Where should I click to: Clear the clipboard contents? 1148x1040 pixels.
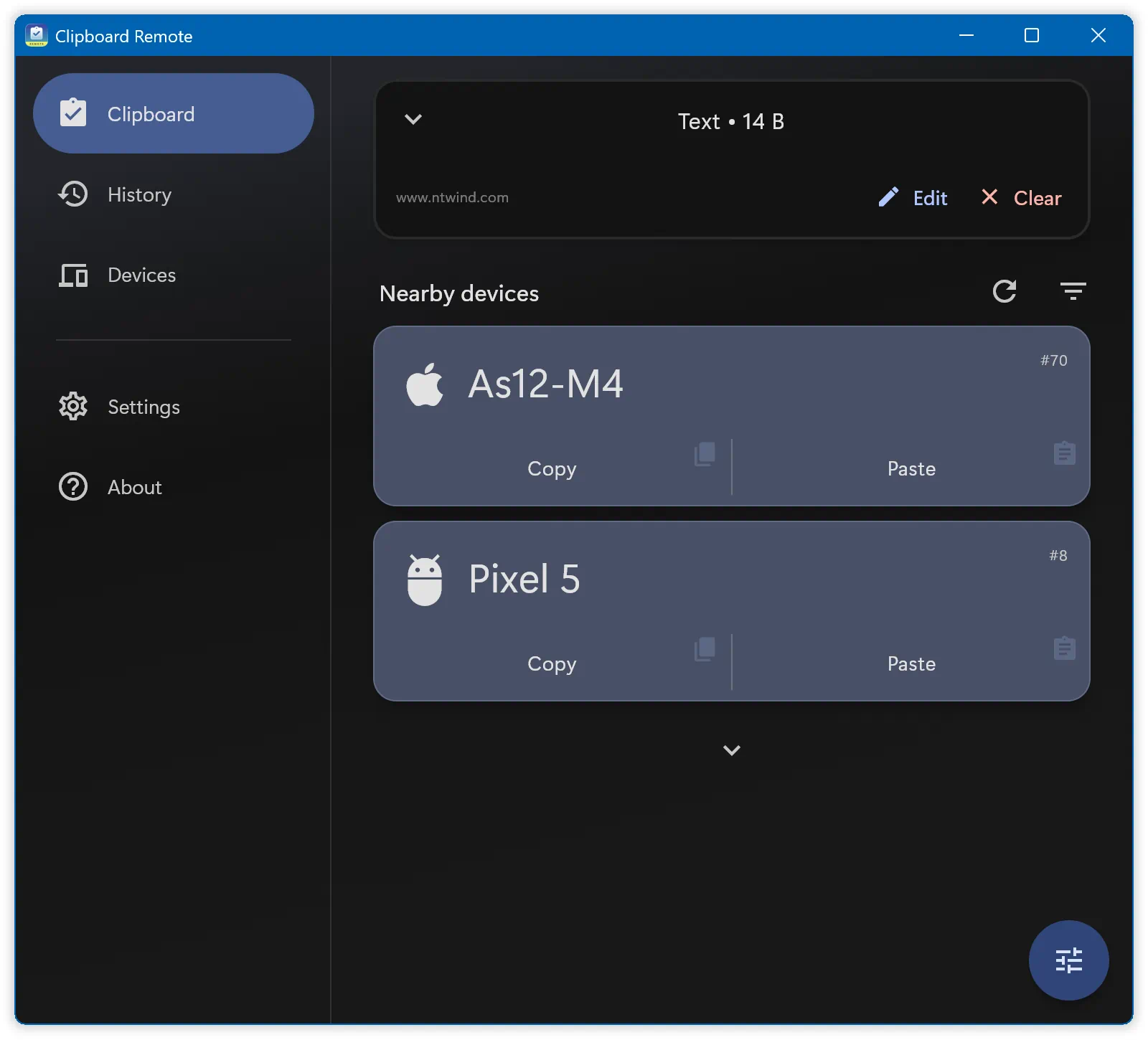point(1022,198)
